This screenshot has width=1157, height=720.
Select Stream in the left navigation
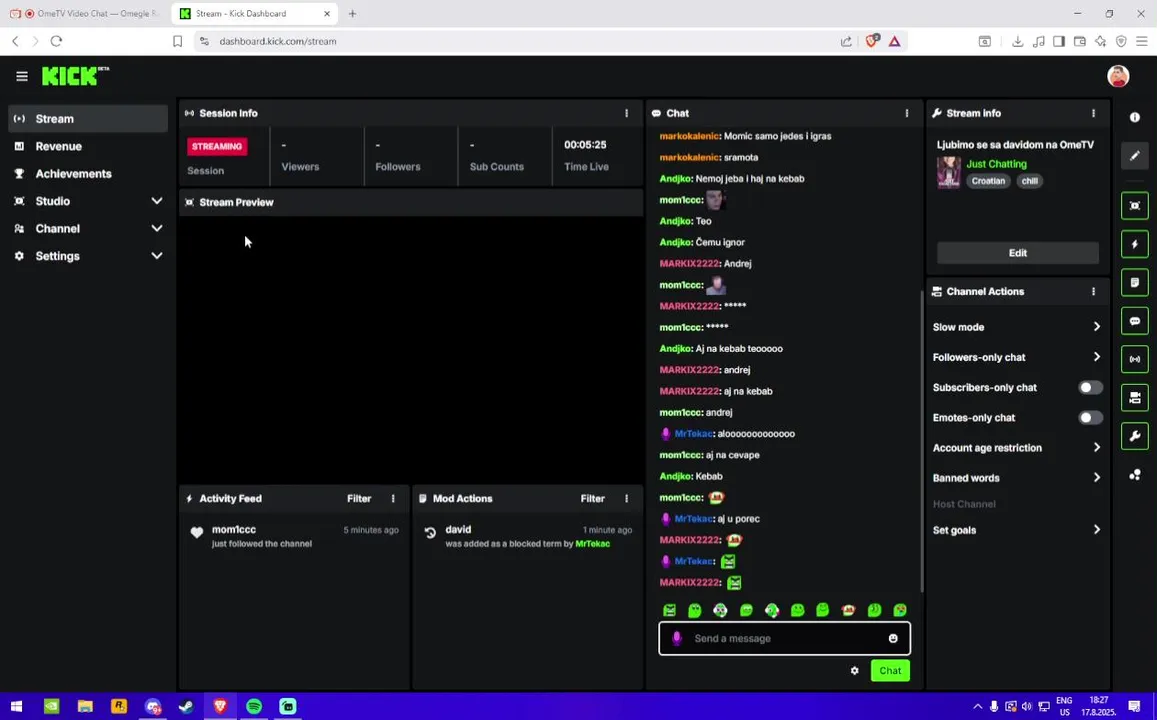point(88,119)
